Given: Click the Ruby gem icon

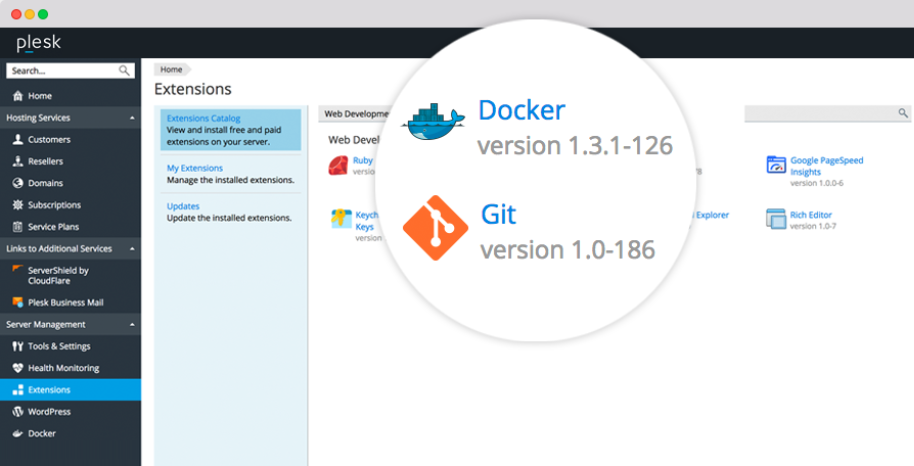Looking at the screenshot, I should (338, 166).
